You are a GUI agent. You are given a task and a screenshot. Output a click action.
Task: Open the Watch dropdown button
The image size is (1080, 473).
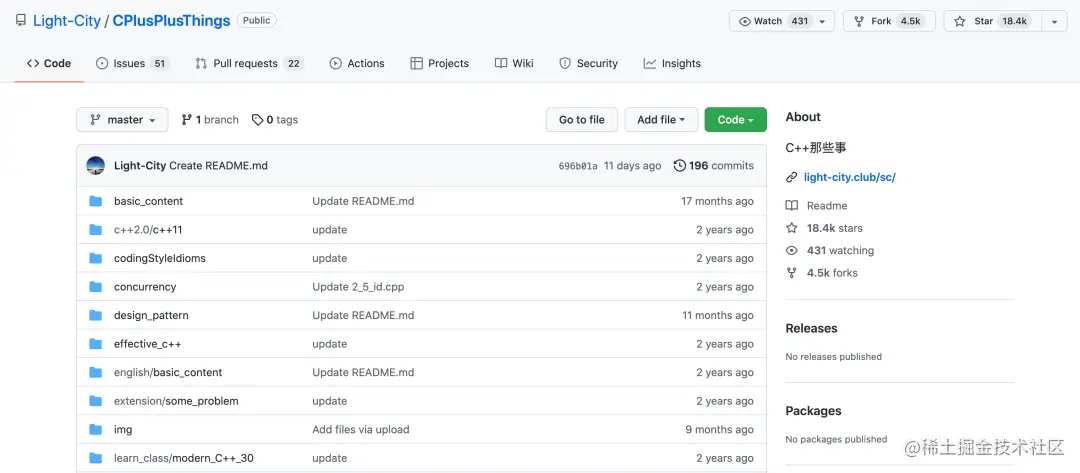click(x=782, y=21)
